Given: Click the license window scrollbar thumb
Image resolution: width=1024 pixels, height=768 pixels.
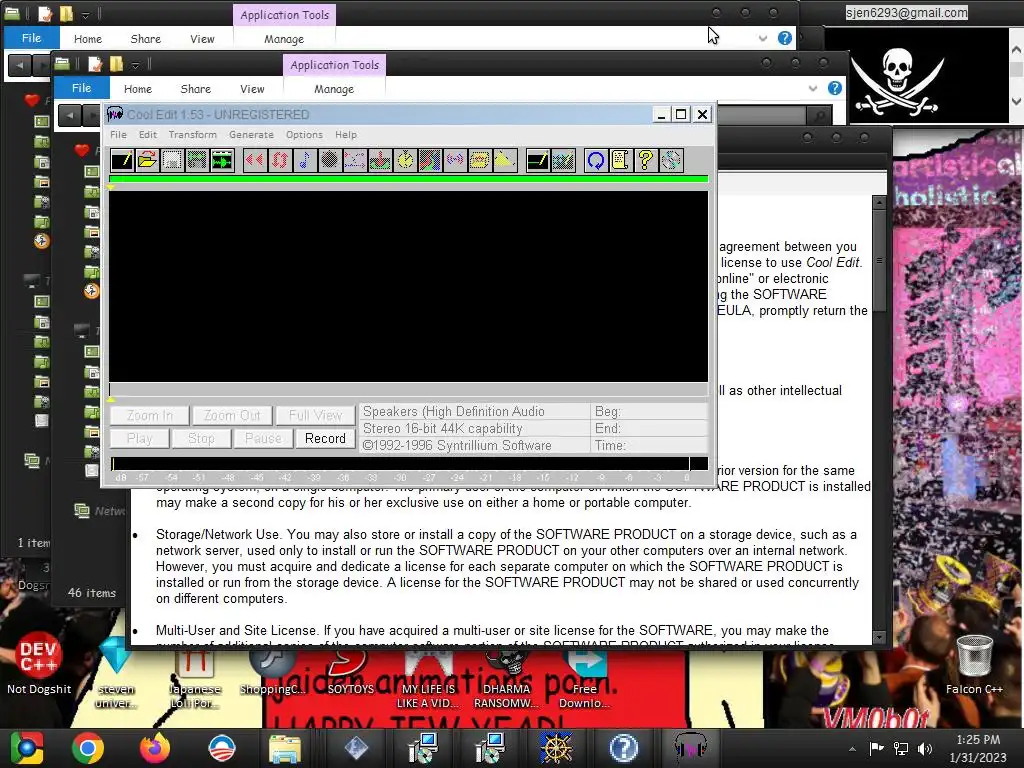Looking at the screenshot, I should click(880, 261).
